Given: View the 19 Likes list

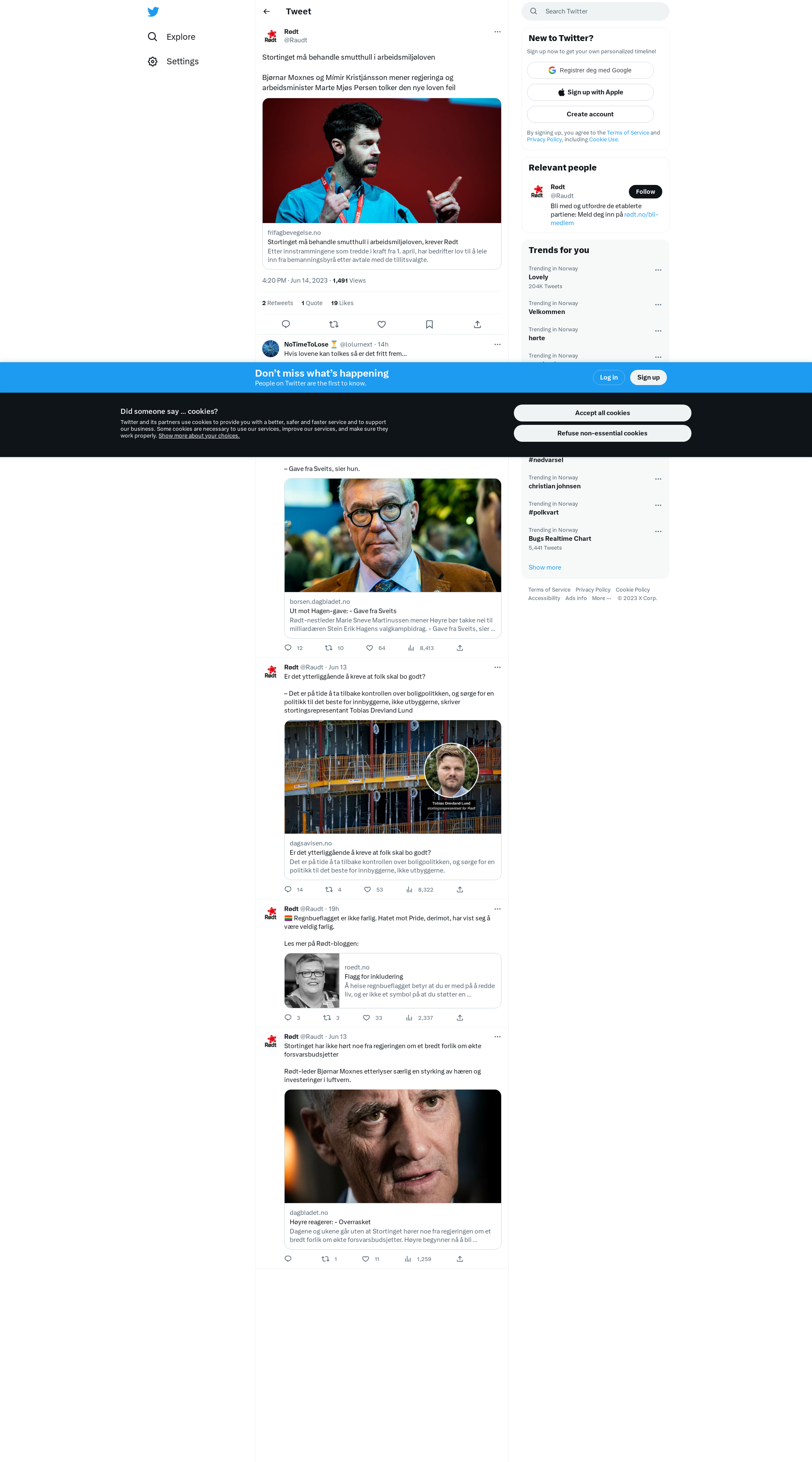Looking at the screenshot, I should [342, 303].
